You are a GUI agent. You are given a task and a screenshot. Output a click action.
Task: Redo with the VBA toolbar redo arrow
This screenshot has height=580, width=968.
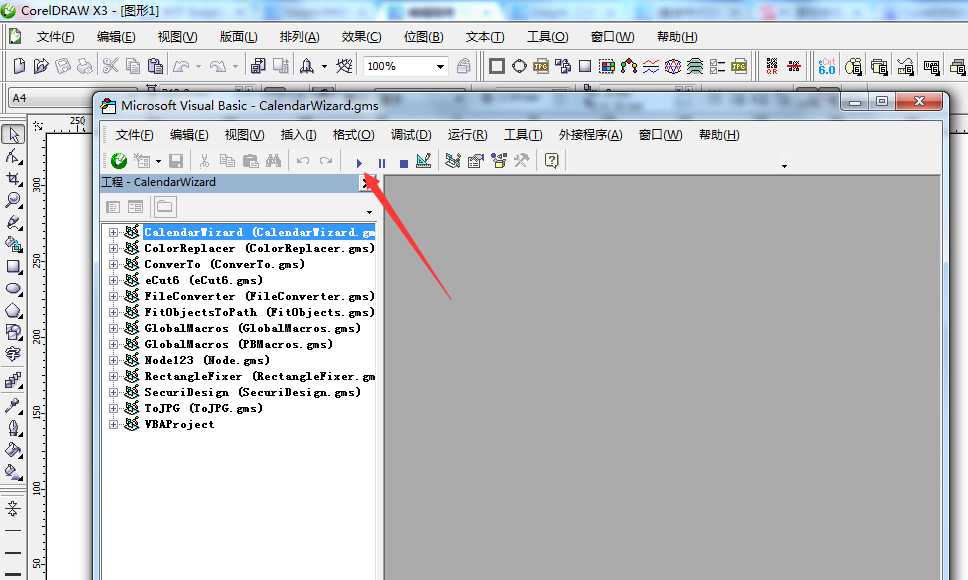[x=326, y=161]
